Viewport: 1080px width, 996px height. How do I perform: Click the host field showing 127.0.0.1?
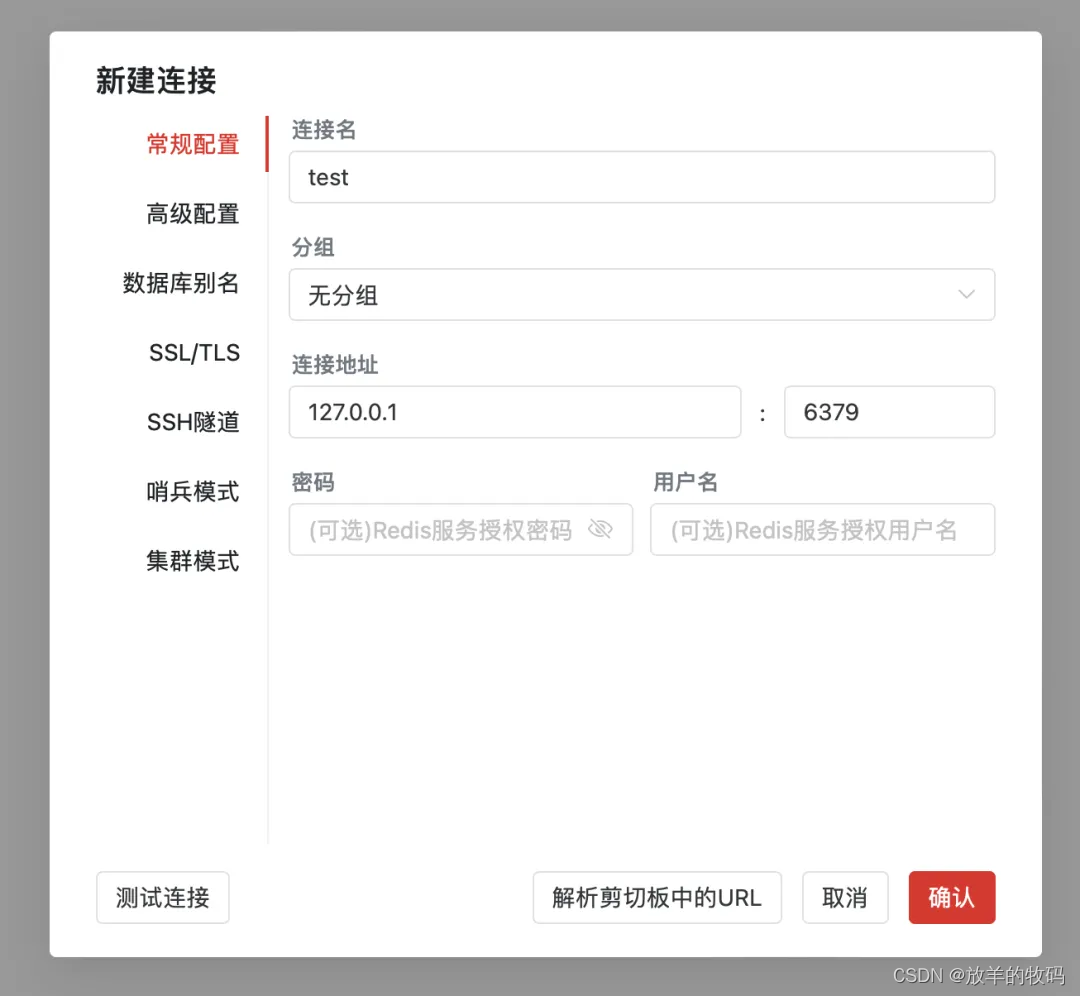point(515,412)
